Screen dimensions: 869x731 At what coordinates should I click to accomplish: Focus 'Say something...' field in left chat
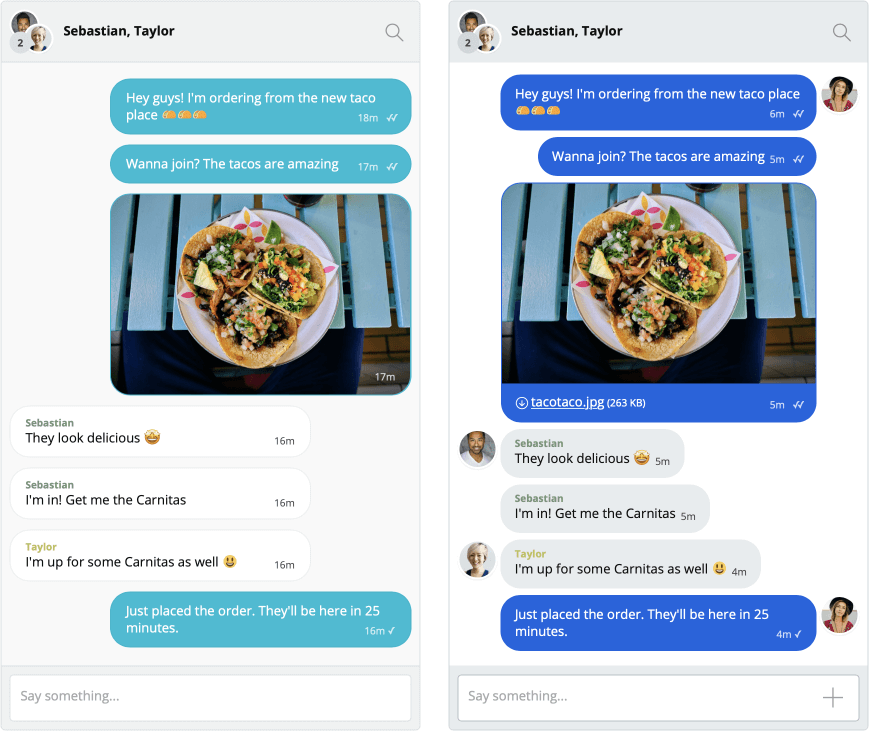pyautogui.click(x=211, y=697)
